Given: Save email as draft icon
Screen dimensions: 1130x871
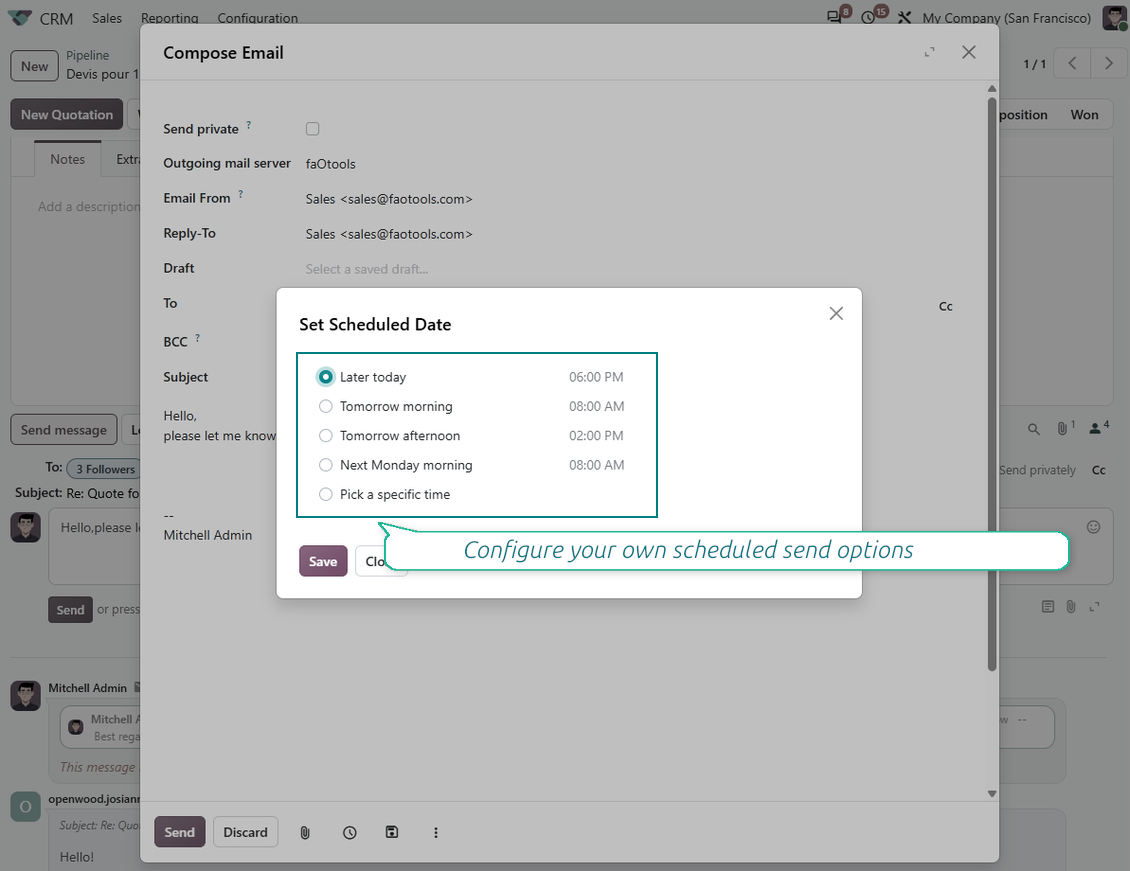Looking at the screenshot, I should tap(392, 833).
